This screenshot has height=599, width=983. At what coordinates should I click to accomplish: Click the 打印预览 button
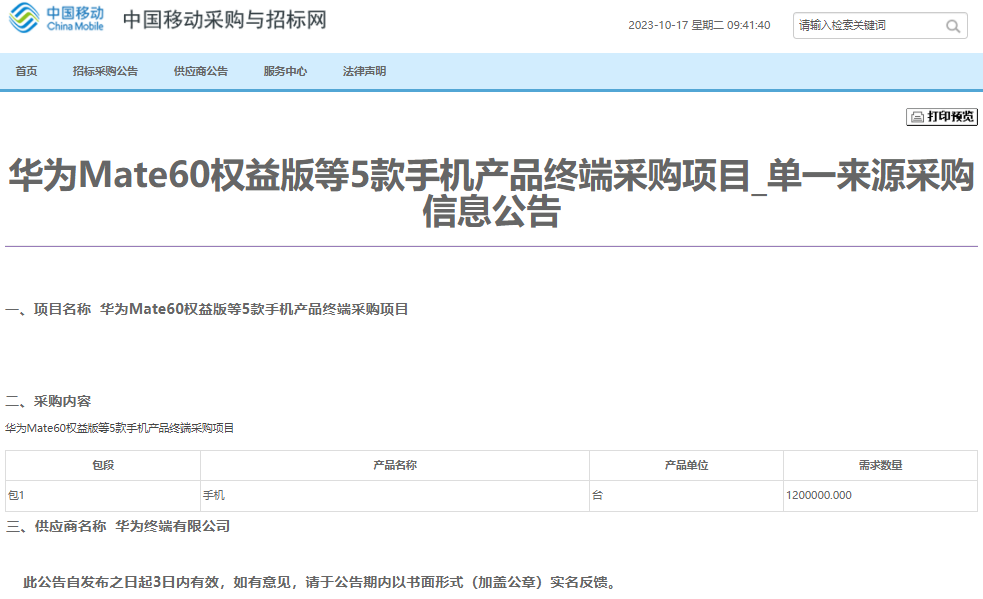pos(942,117)
